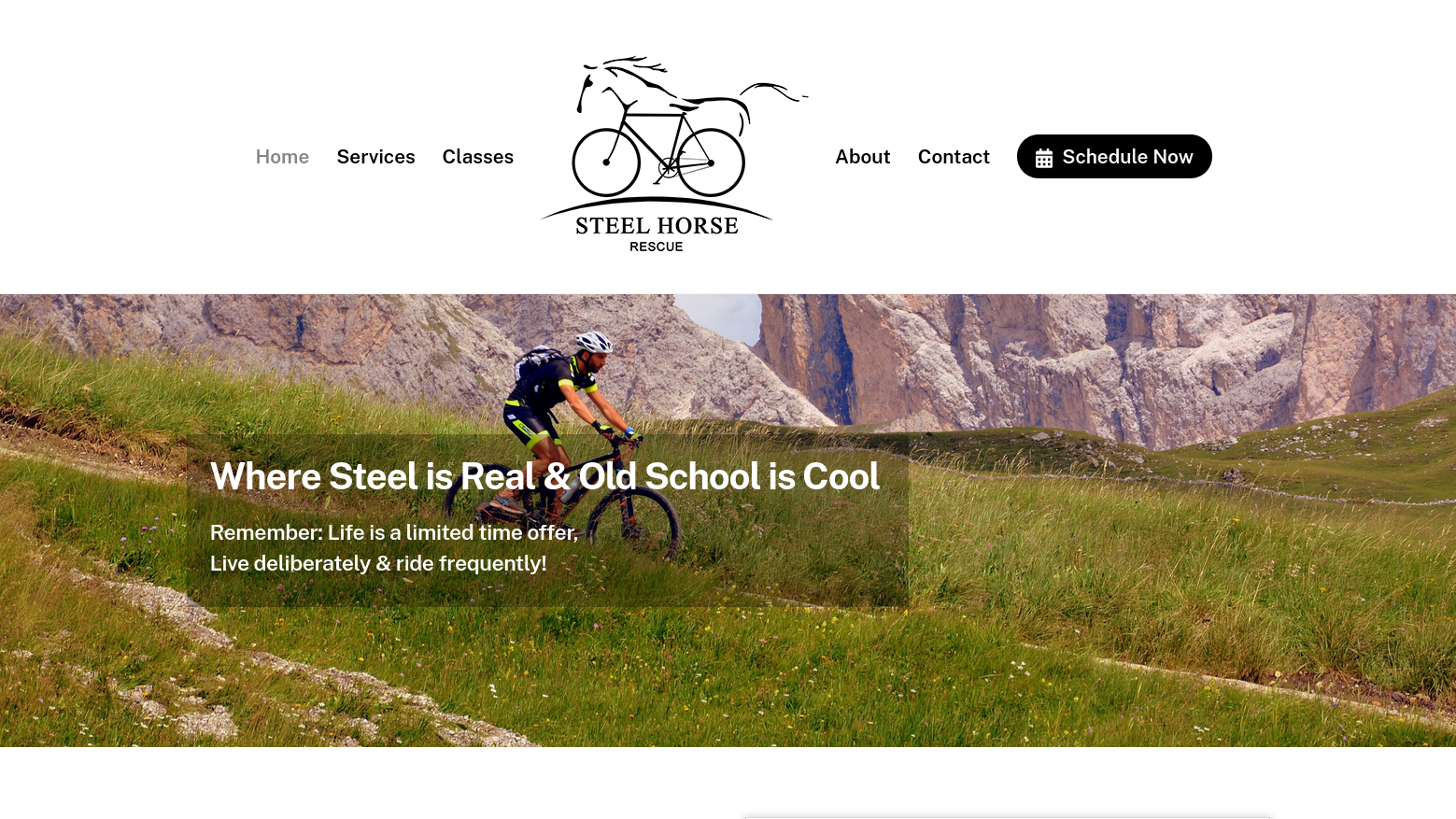Click the STEEL HORSE logo text
1456x819 pixels.
coord(657,226)
